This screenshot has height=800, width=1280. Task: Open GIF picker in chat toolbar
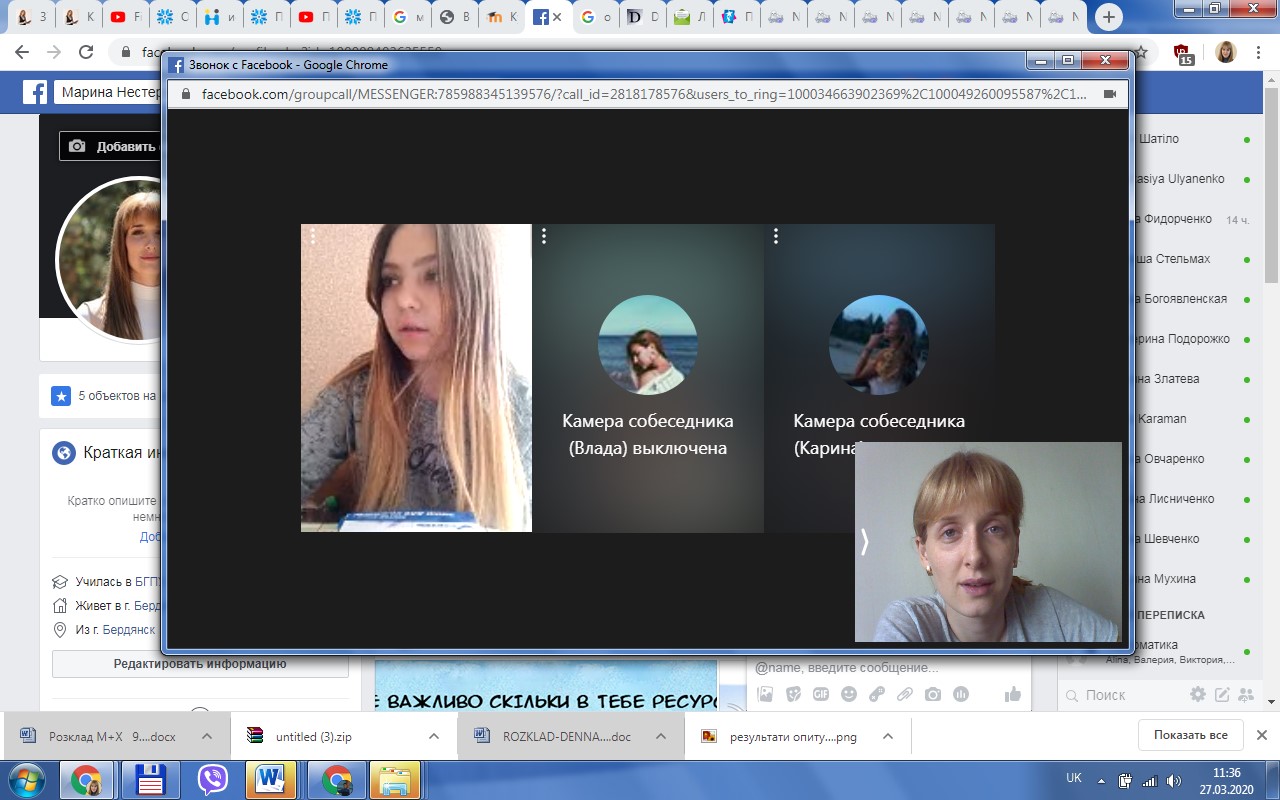(821, 694)
